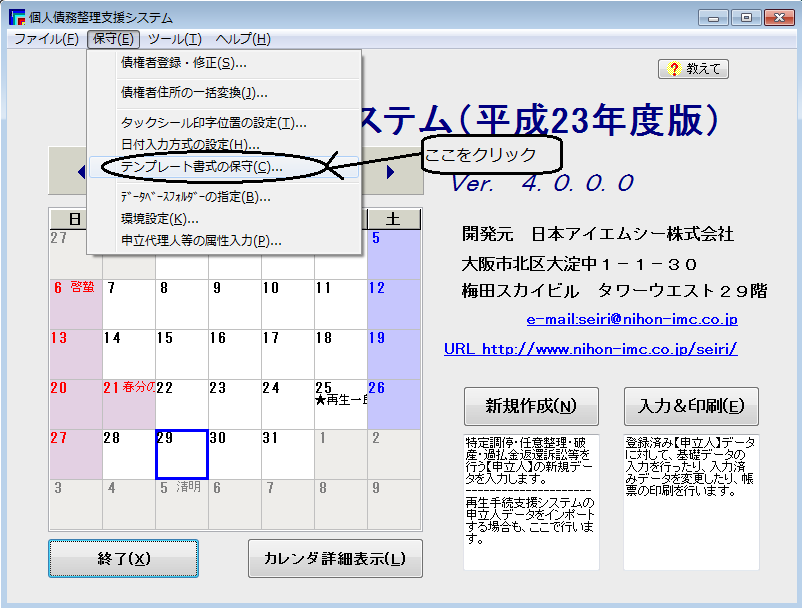This screenshot has width=802, height=608.
Task: Select calendar day 29 cell
Action: pos(181,455)
